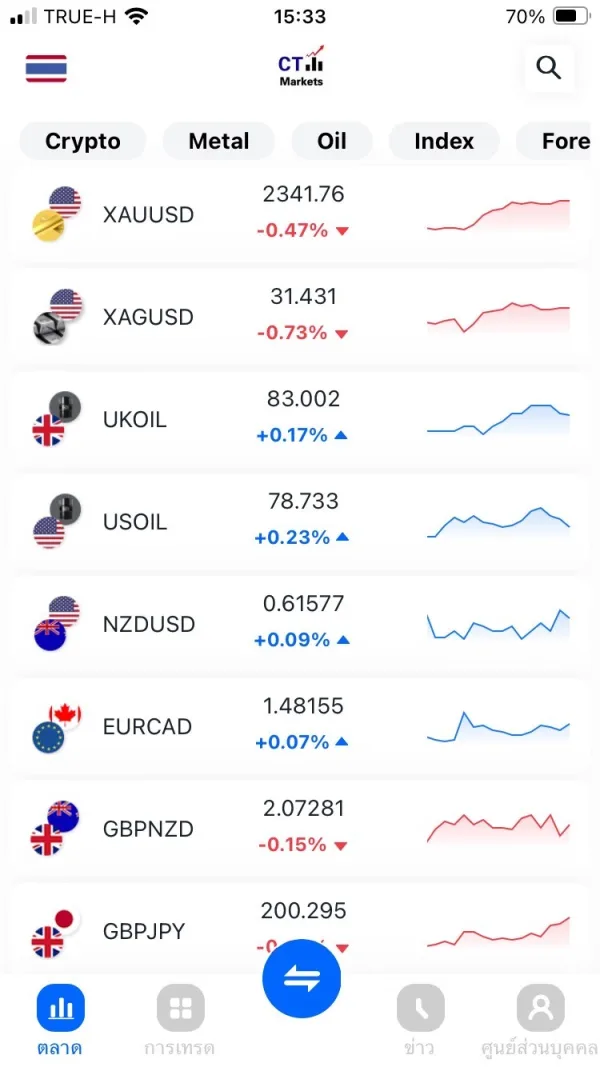Open the XAGUSD silver row
Image resolution: width=600 pixels, height=1067 pixels.
coord(148,317)
